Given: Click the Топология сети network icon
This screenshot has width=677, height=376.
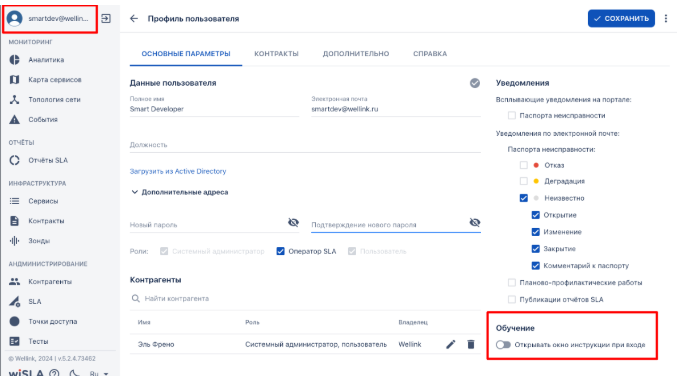Looking at the screenshot, I should click(14, 99).
